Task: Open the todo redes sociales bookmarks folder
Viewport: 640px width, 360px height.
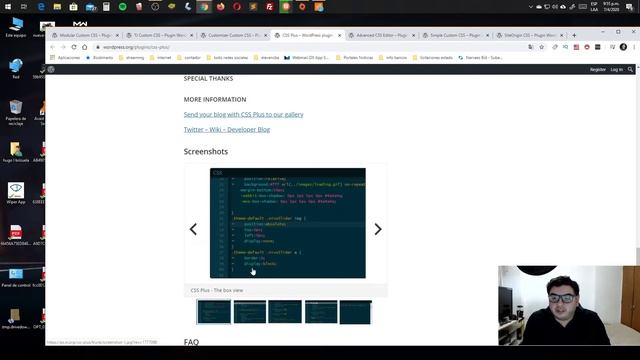Action: click(227, 58)
